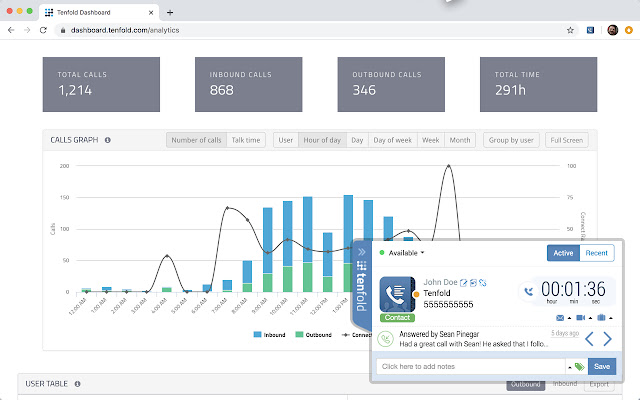Click the green tag icon beside notes
The height and width of the screenshot is (400, 640).
(580, 367)
